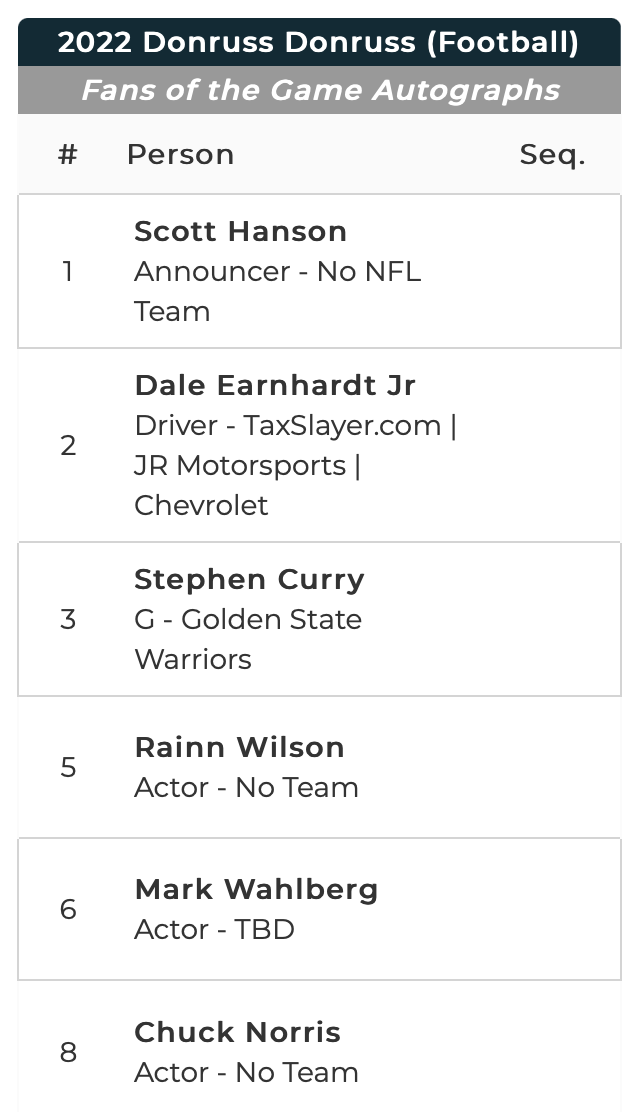Click the # column header

click(68, 154)
